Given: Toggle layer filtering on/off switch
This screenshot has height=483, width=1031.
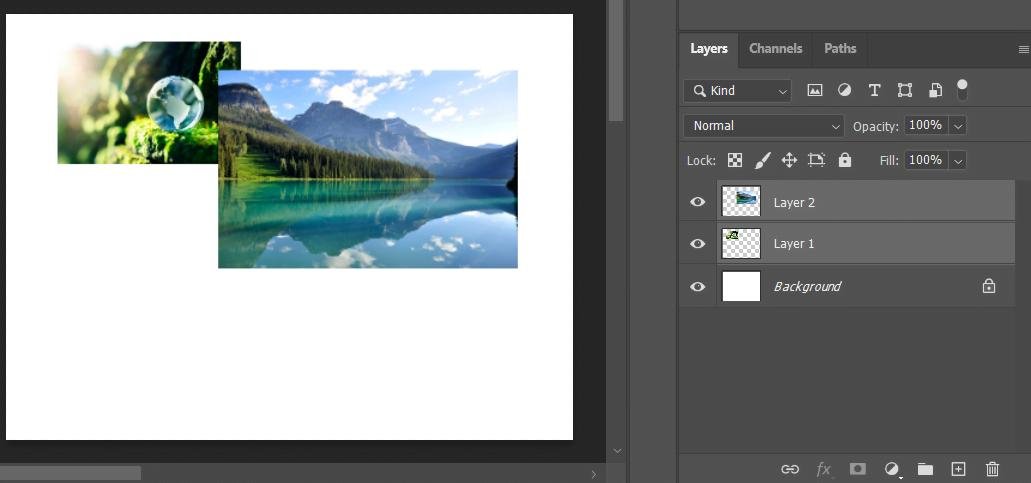Looking at the screenshot, I should (x=962, y=90).
